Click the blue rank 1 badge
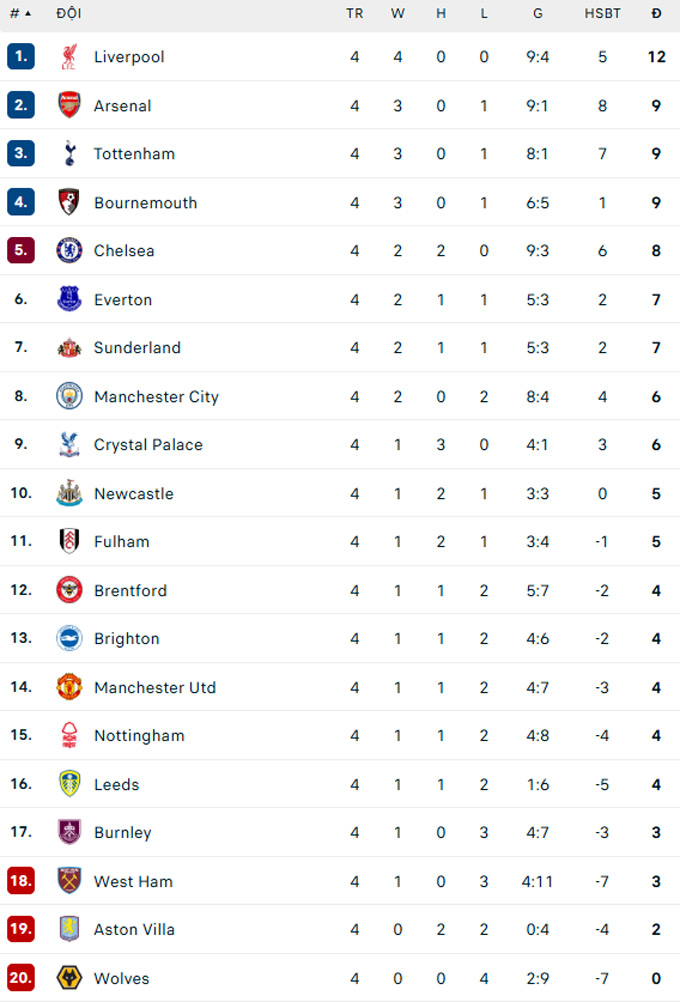 (21, 57)
